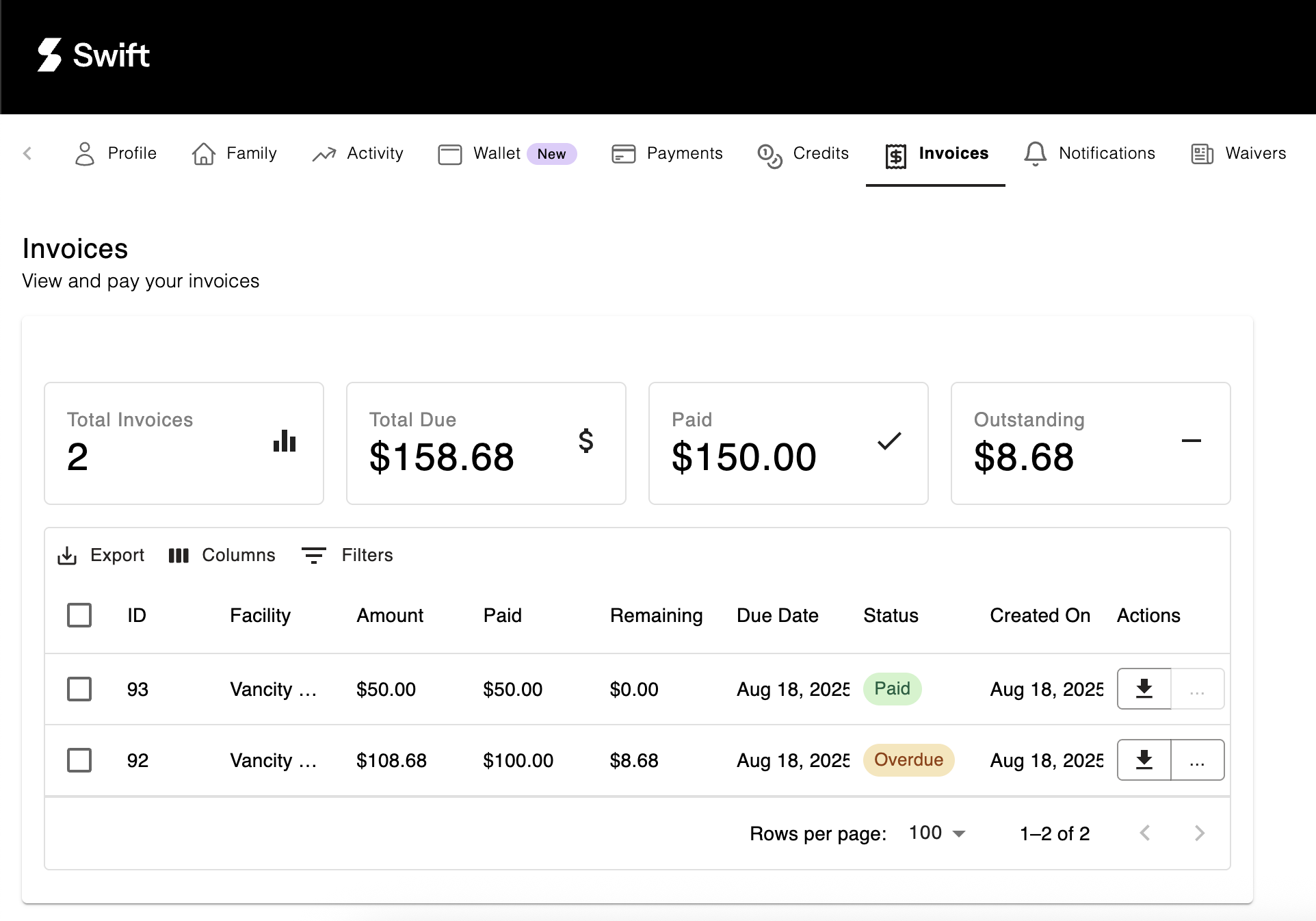
Task: Download invoice 93 via download icon
Action: pos(1144,688)
